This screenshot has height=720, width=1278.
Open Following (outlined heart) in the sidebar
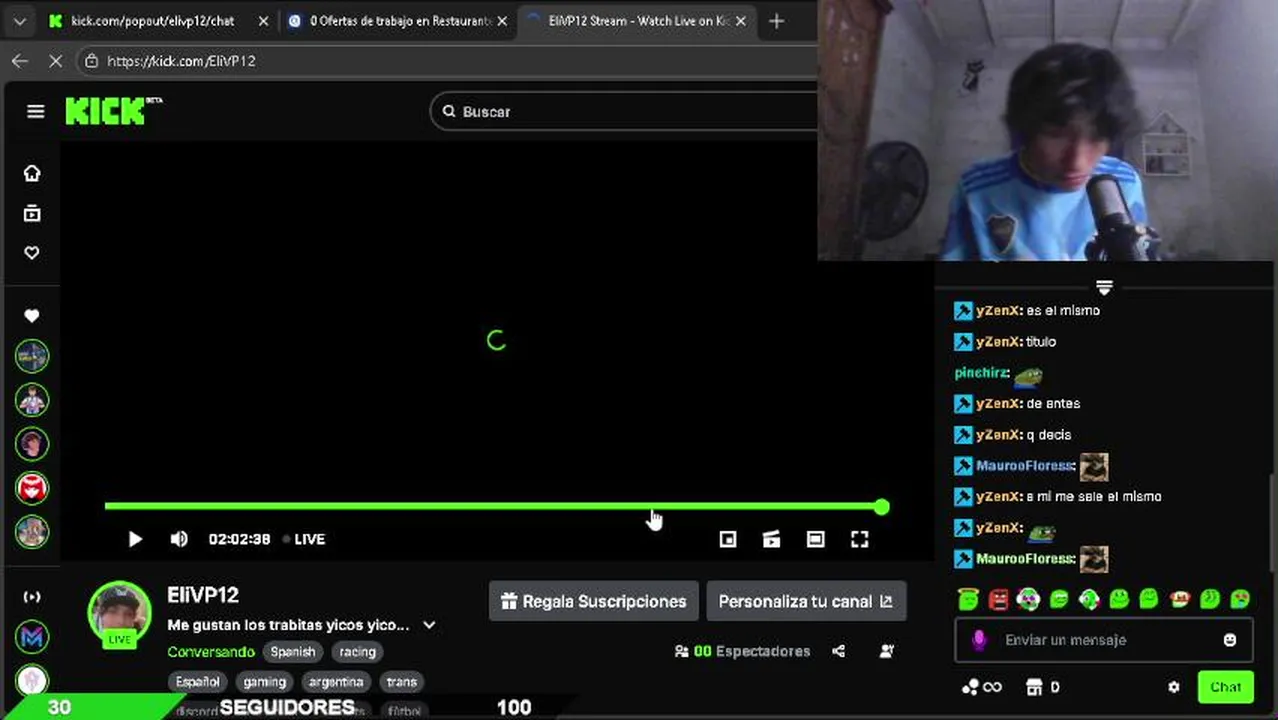[32, 253]
